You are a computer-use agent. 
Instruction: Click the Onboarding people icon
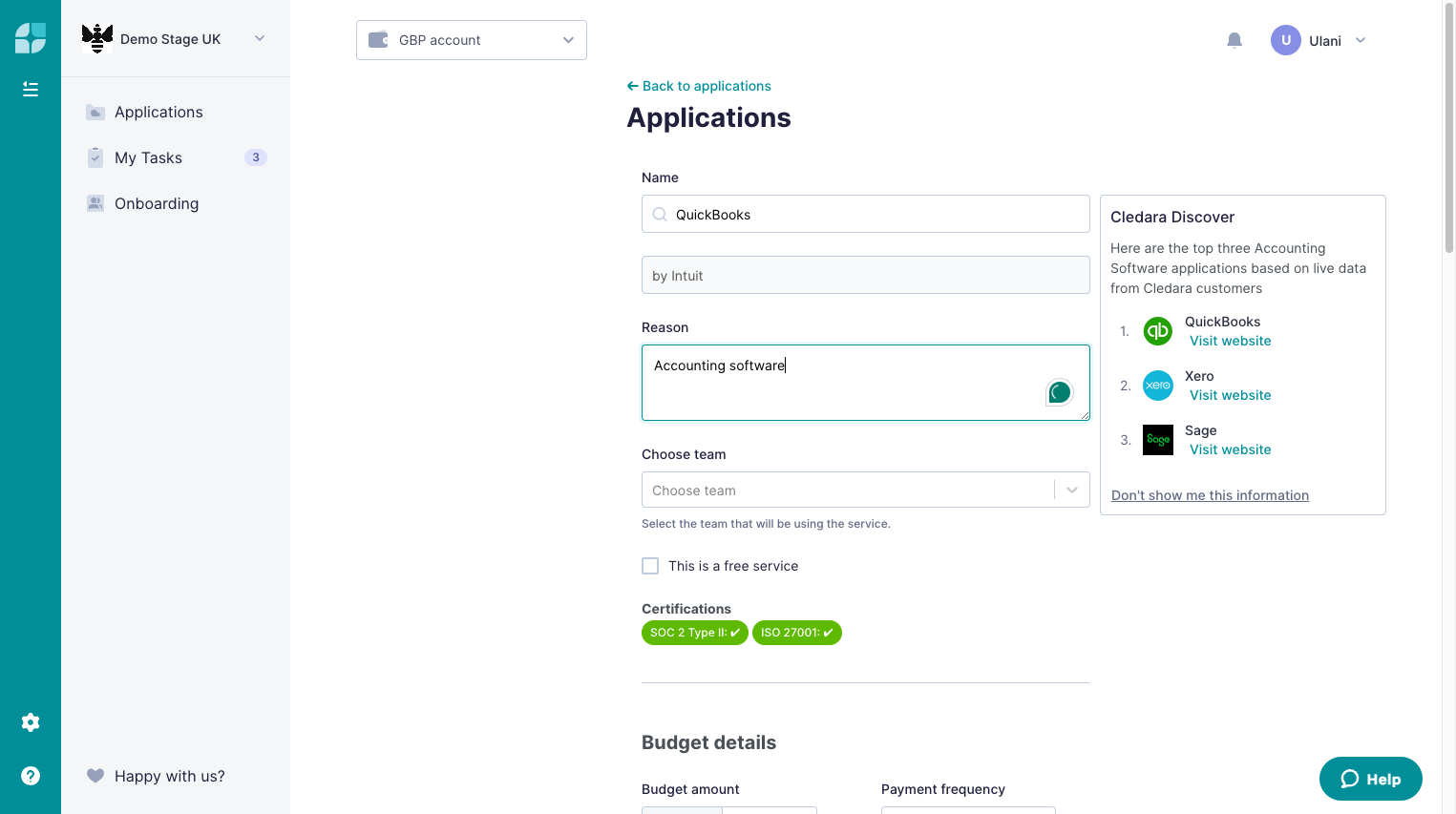(x=95, y=203)
